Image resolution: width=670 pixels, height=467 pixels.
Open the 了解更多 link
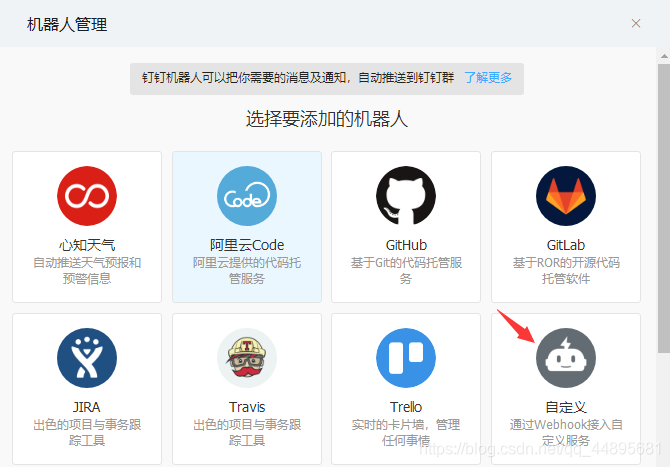tap(488, 78)
